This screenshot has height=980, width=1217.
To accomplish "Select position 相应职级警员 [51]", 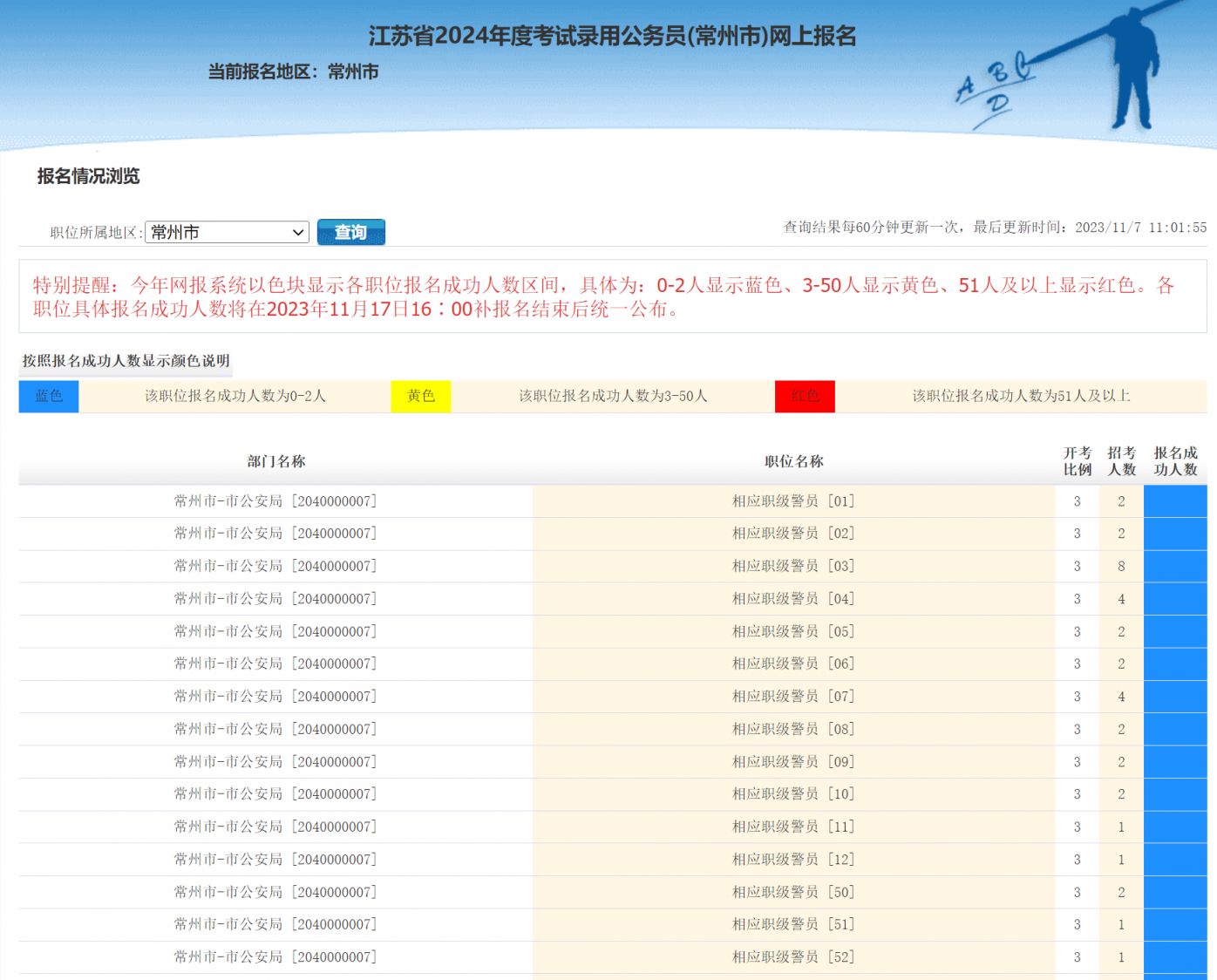I will point(794,924).
